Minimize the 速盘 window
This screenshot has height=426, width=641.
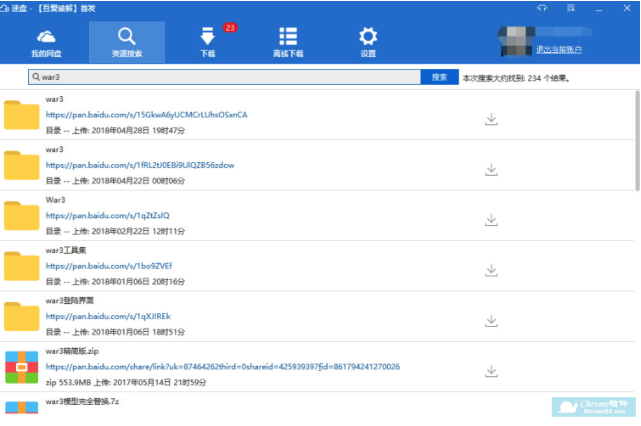[x=599, y=9]
